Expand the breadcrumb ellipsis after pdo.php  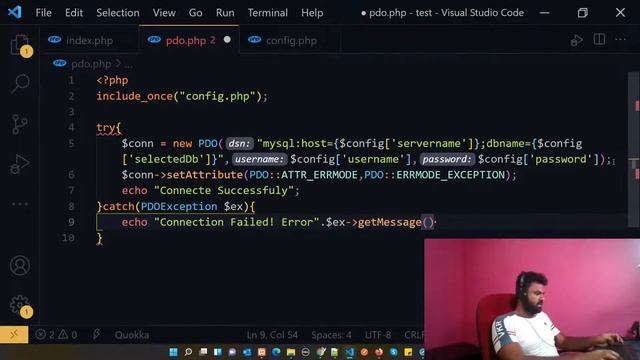click(129, 64)
